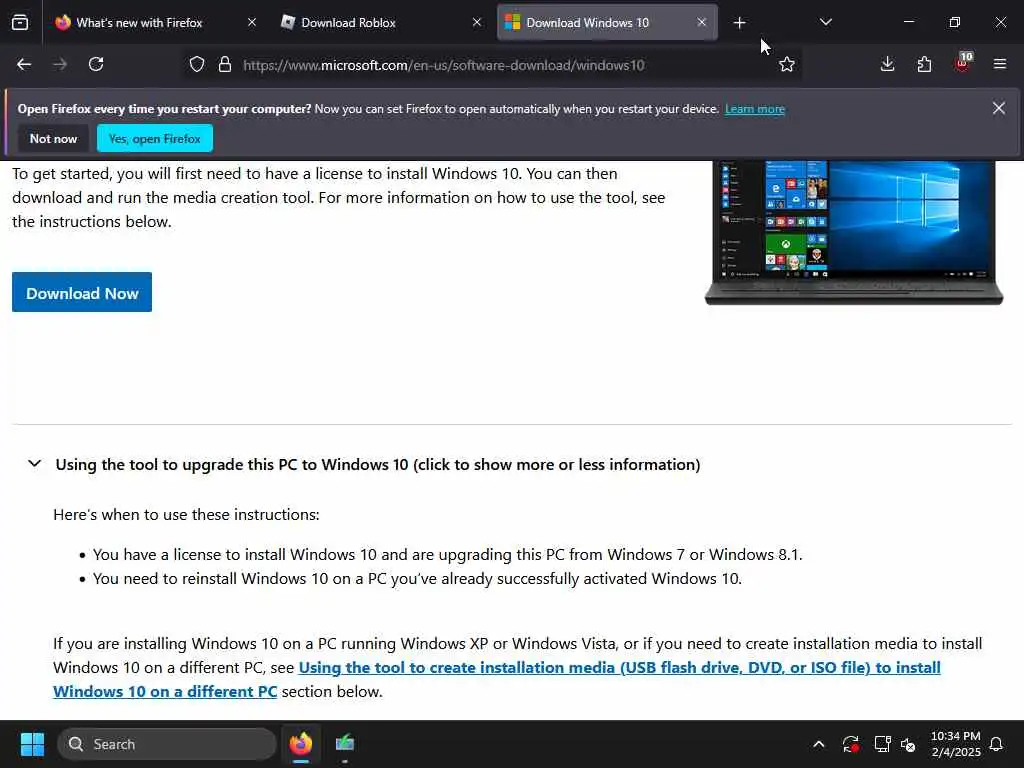Close the Download Roblox tab
The image size is (1024, 768).
click(x=477, y=22)
